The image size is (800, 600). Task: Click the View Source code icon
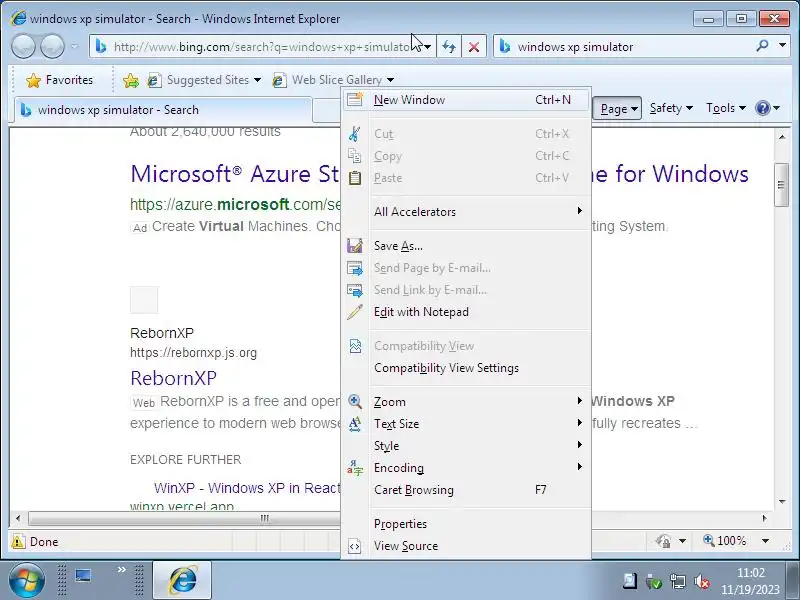355,546
